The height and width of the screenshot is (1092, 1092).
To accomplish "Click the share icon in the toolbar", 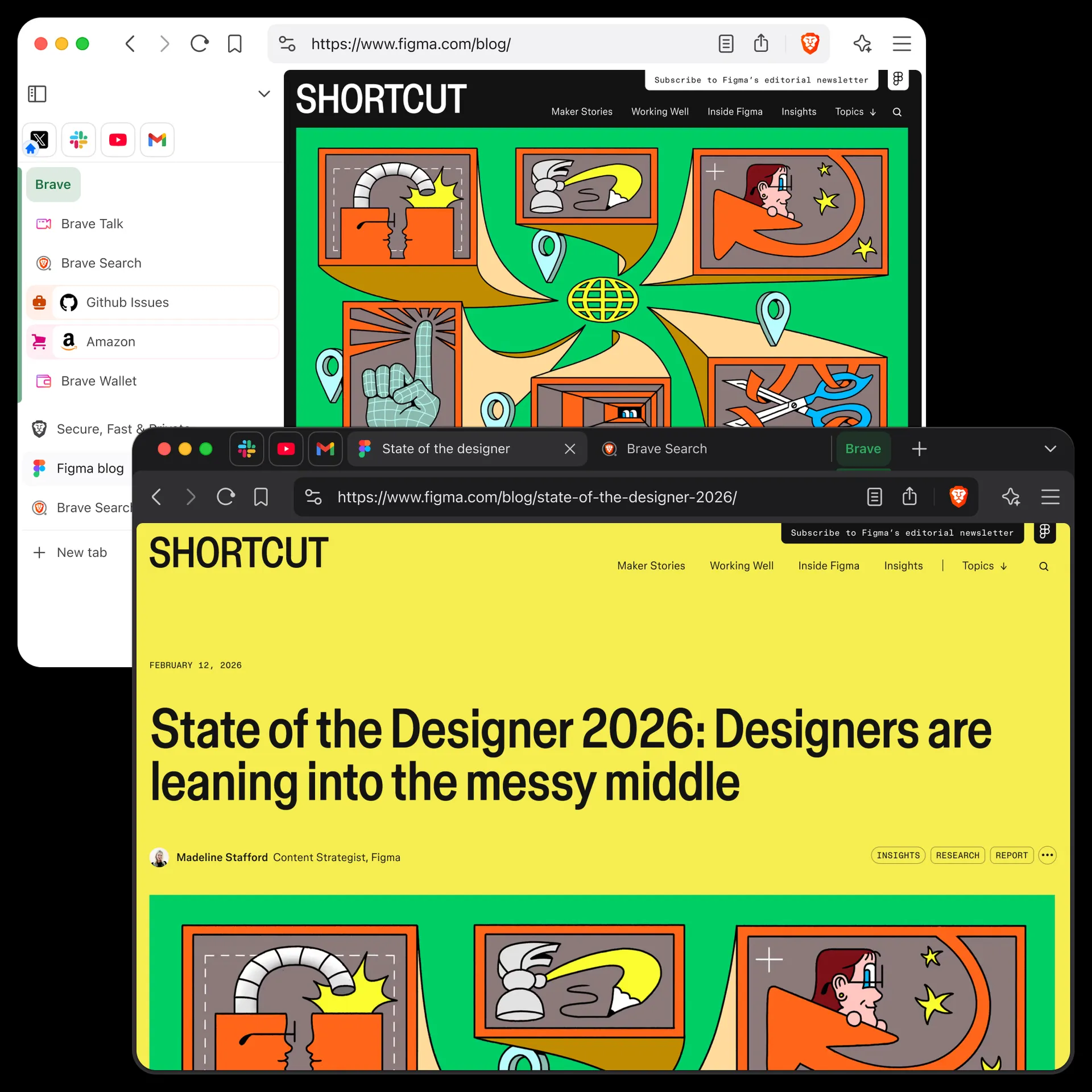I will click(909, 497).
